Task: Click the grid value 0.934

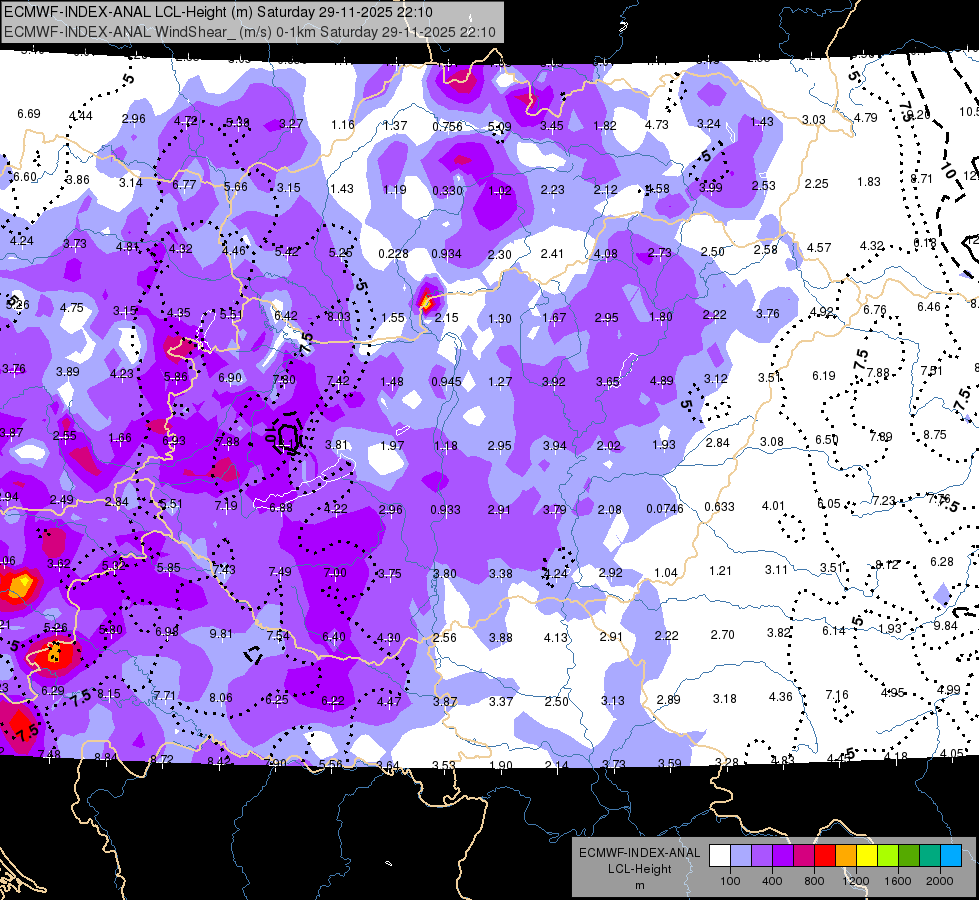Action: click(x=446, y=254)
